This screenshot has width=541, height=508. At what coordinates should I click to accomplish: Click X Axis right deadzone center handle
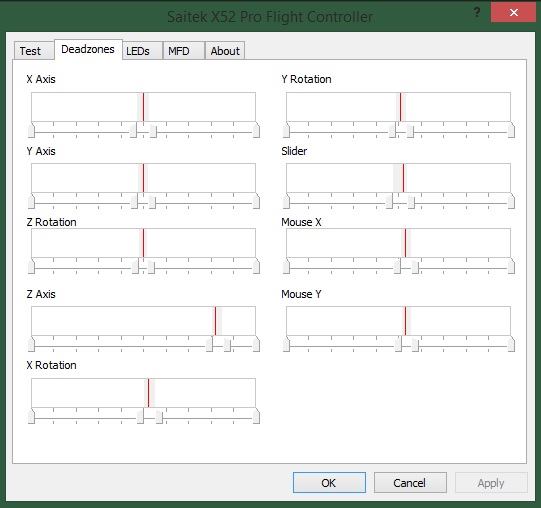pyautogui.click(x=153, y=130)
